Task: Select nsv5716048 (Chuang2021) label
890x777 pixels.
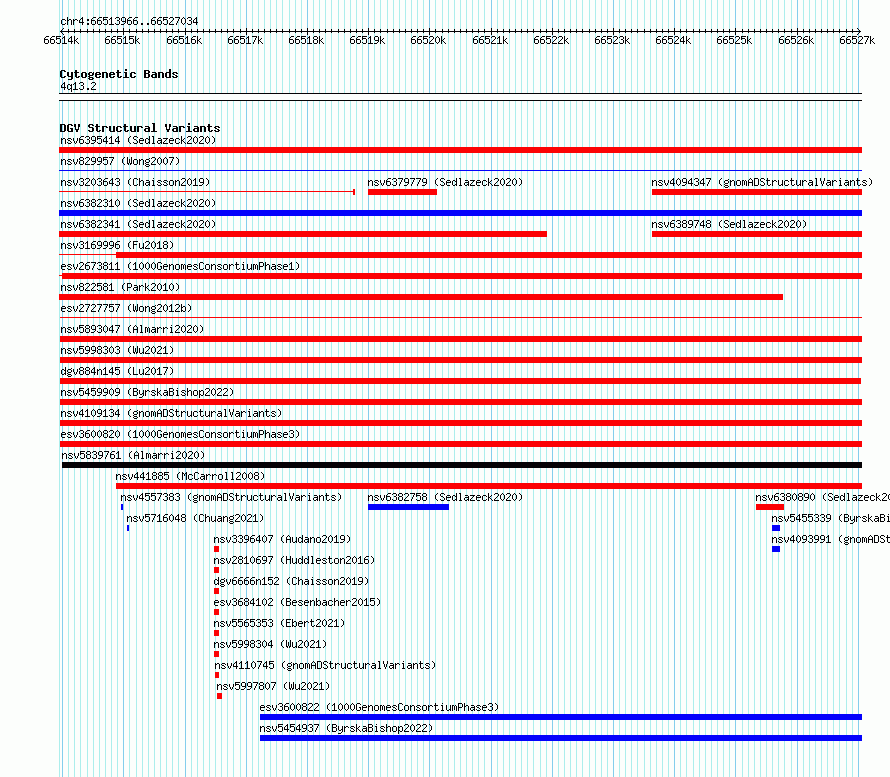Action: coord(195,518)
